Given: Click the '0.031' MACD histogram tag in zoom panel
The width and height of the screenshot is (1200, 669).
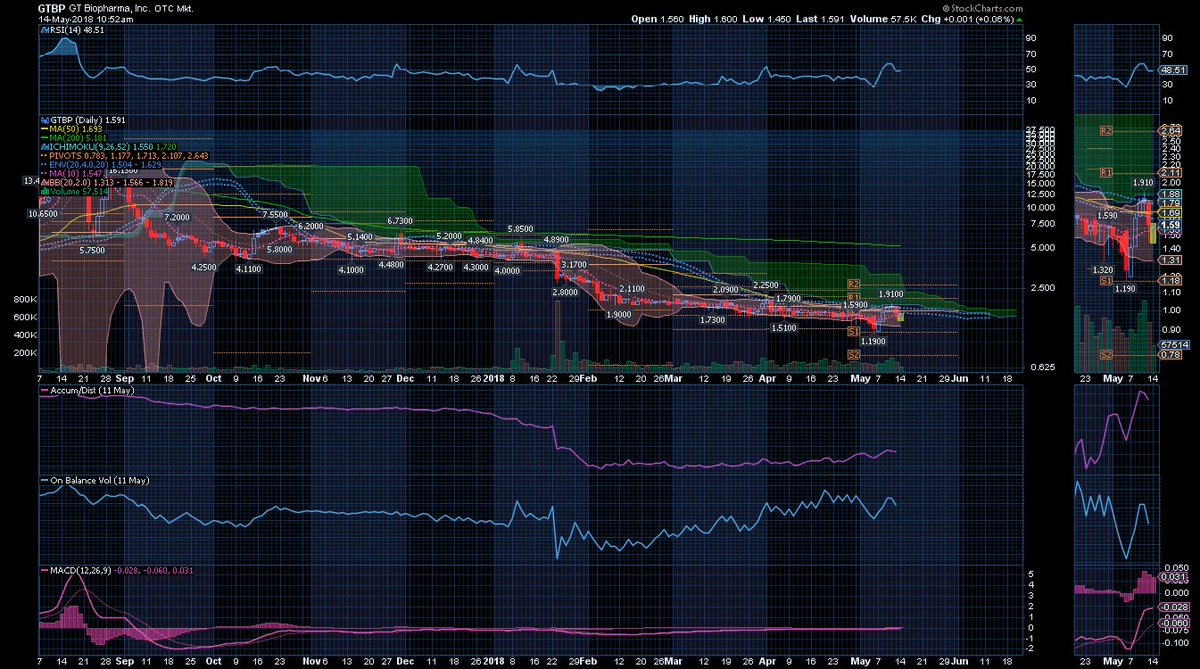Looking at the screenshot, I should (x=1172, y=575).
